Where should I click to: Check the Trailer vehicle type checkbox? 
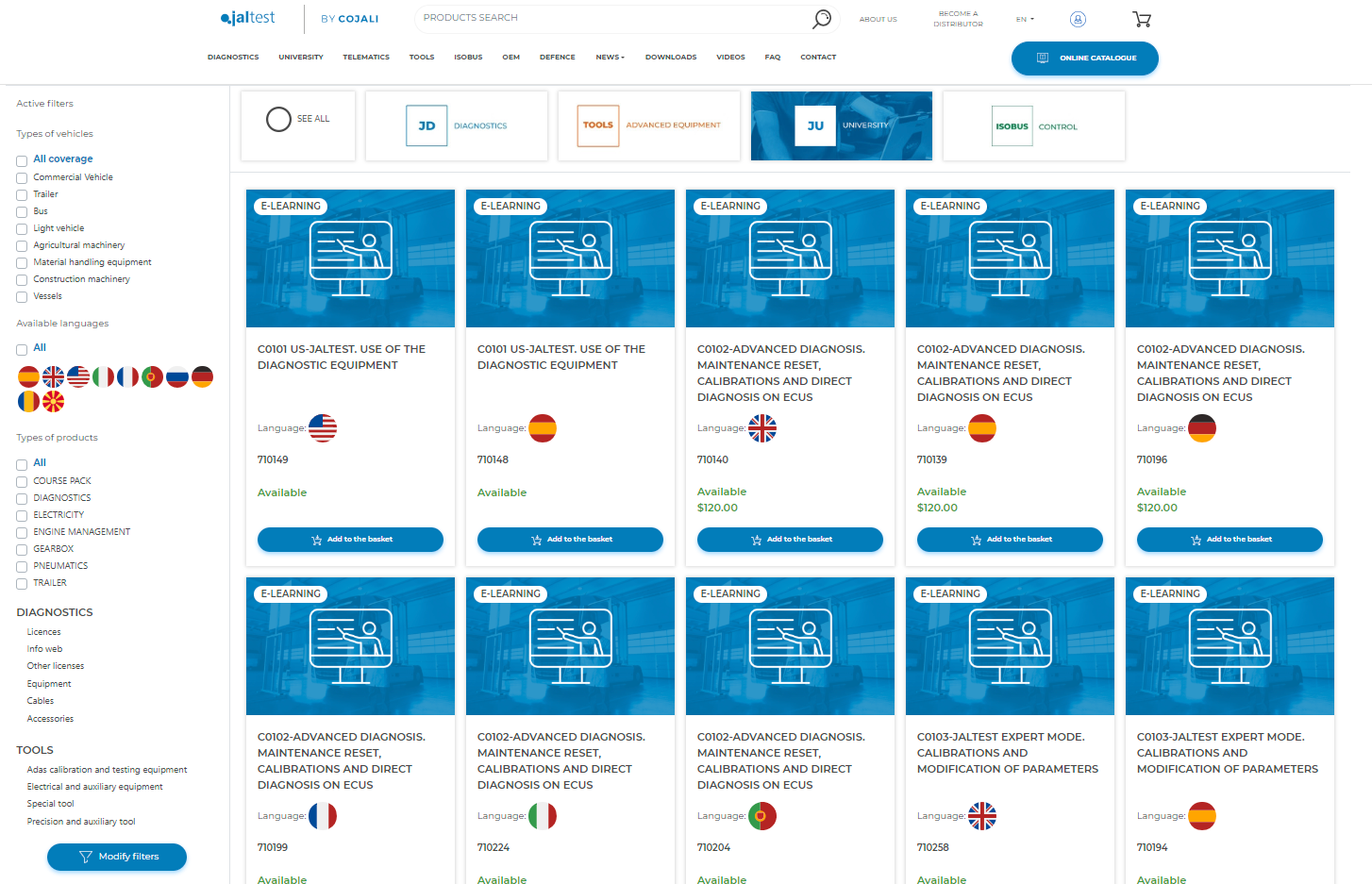(x=22, y=195)
